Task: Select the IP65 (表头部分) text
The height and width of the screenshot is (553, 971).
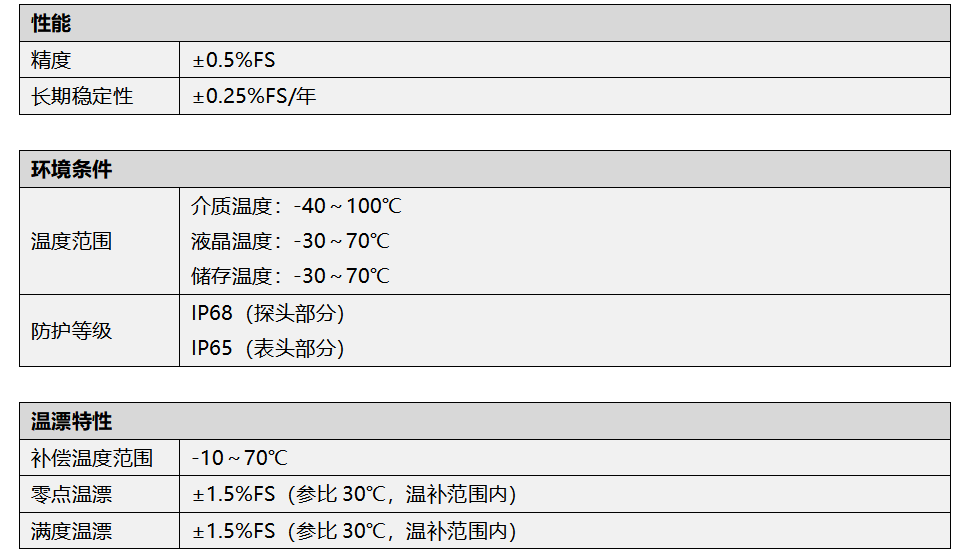Action: tap(268, 348)
